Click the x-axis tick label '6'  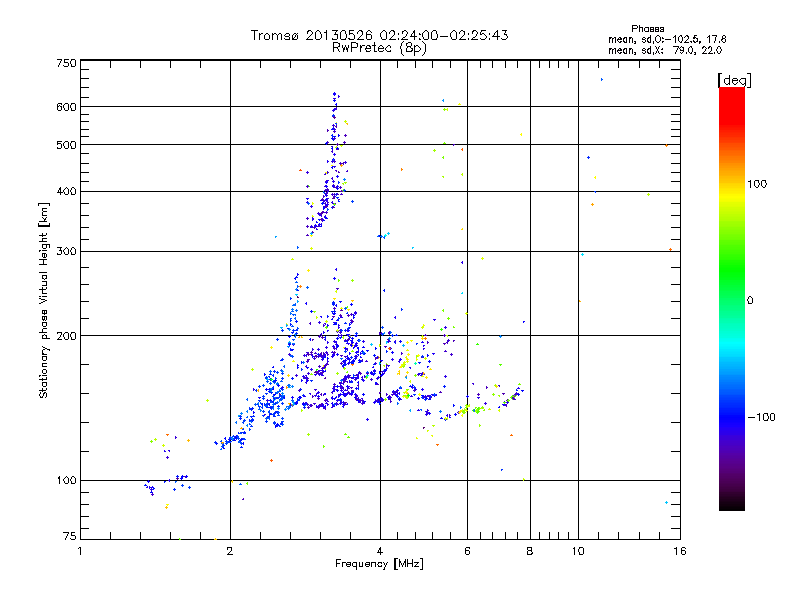click(x=467, y=551)
